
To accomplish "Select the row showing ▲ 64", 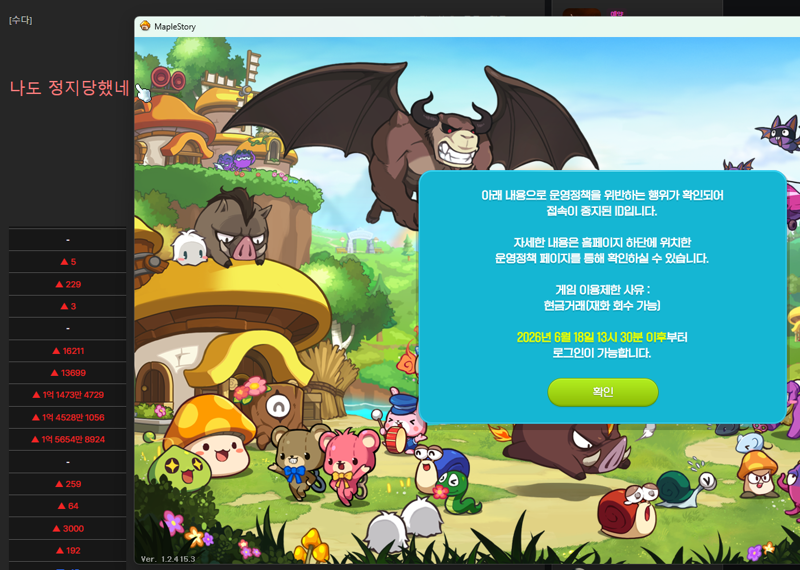I will tap(67, 506).
